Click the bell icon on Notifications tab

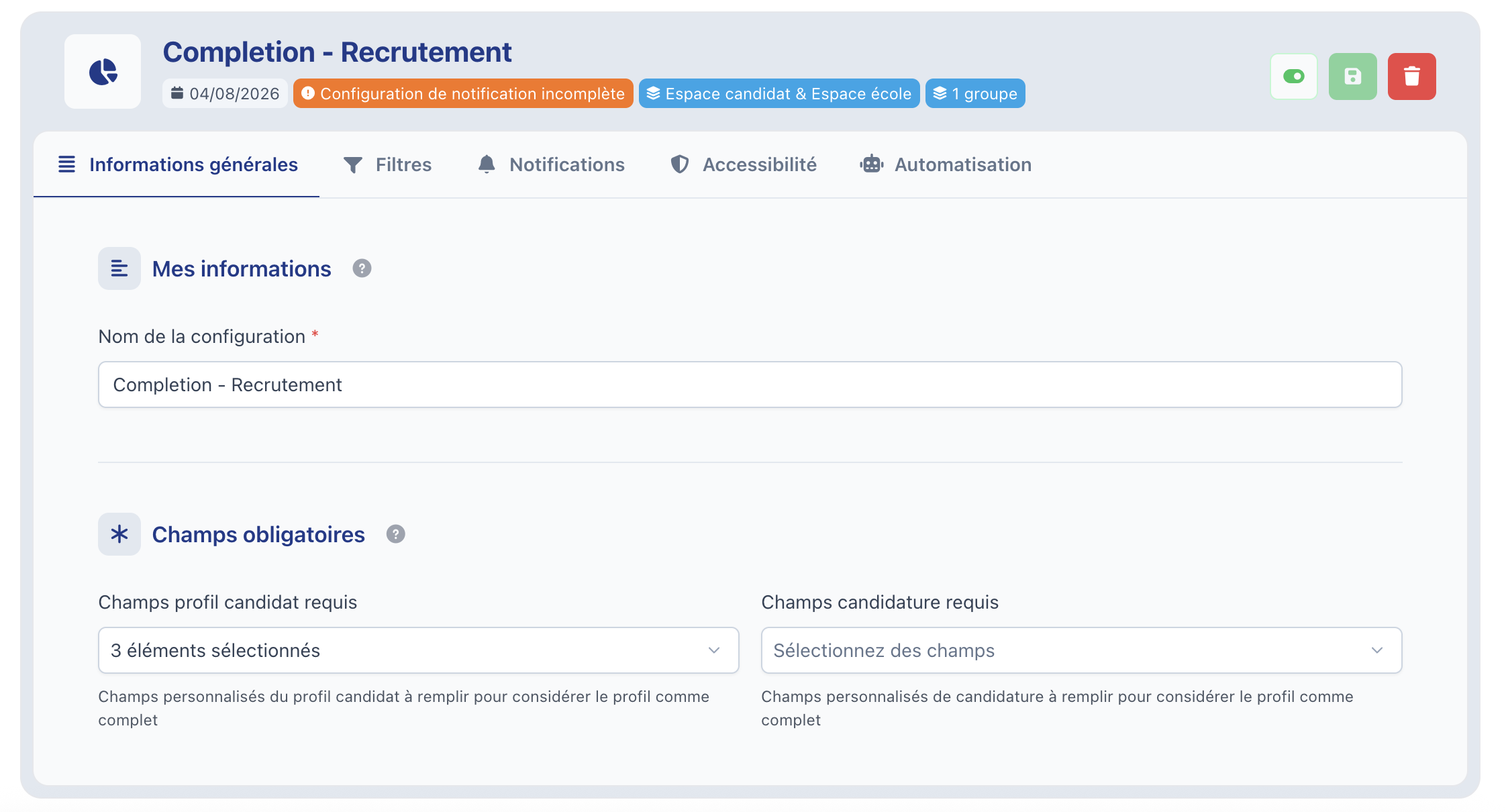(x=487, y=164)
